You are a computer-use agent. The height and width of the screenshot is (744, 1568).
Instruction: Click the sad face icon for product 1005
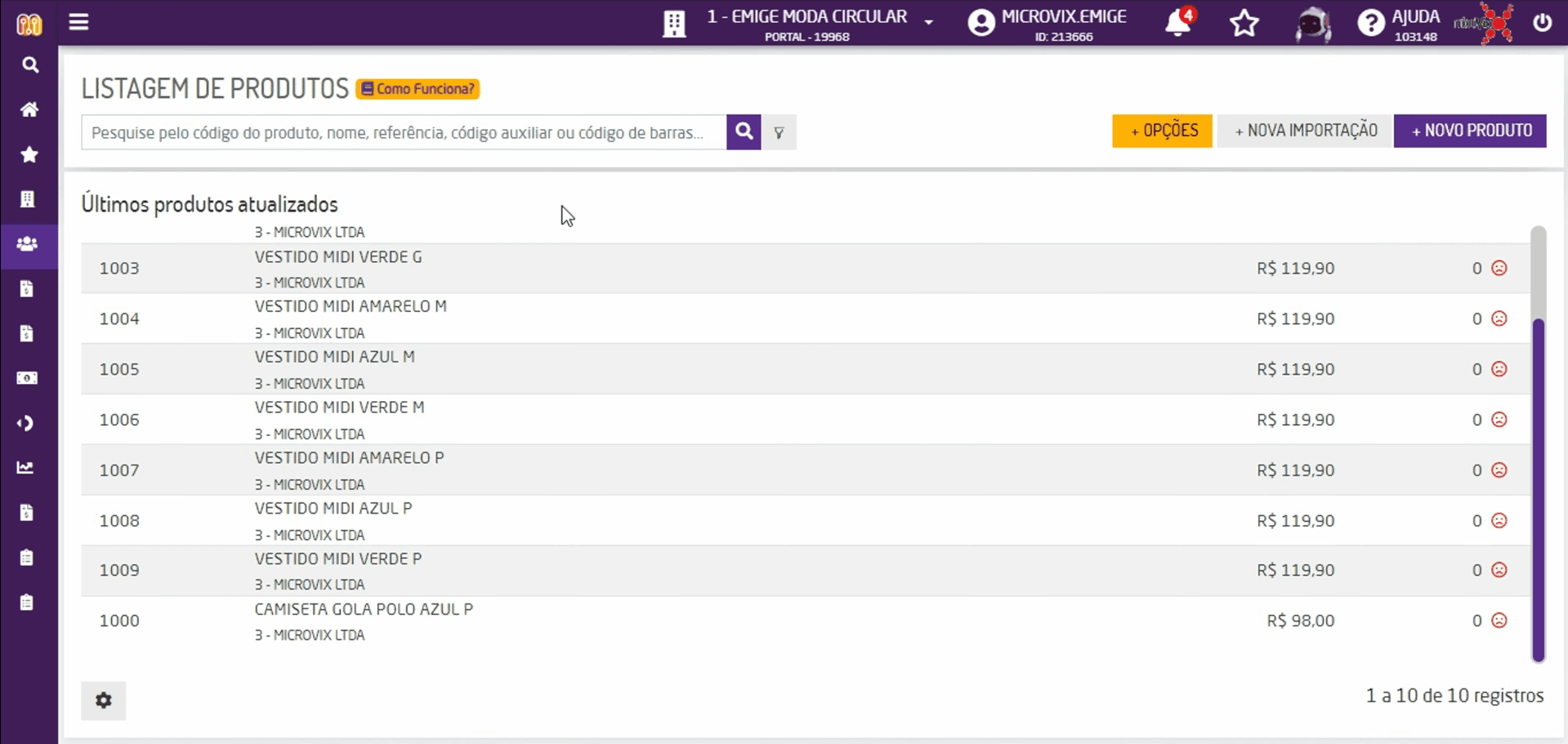point(1499,369)
